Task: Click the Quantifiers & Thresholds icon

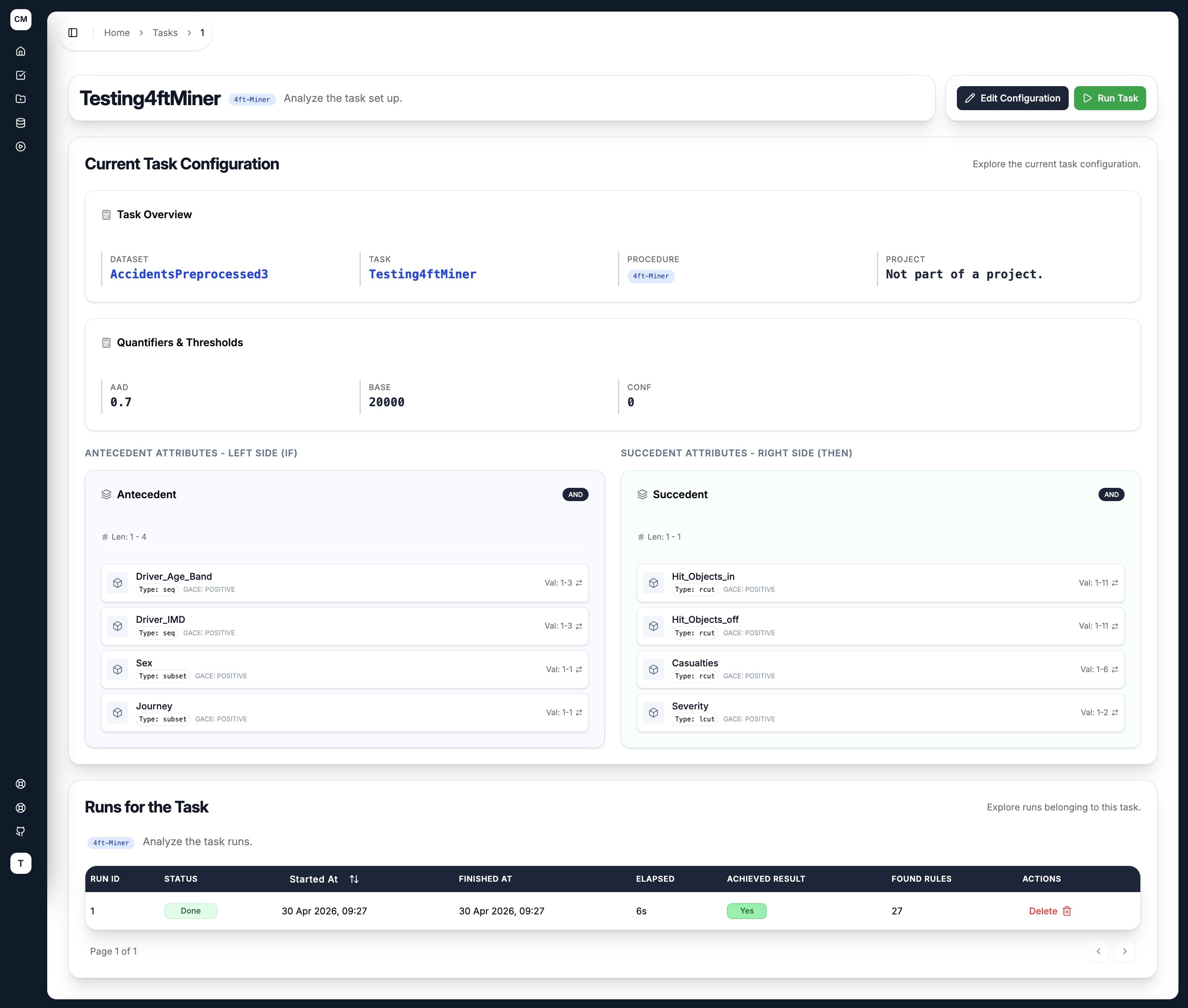Action: 106,343
